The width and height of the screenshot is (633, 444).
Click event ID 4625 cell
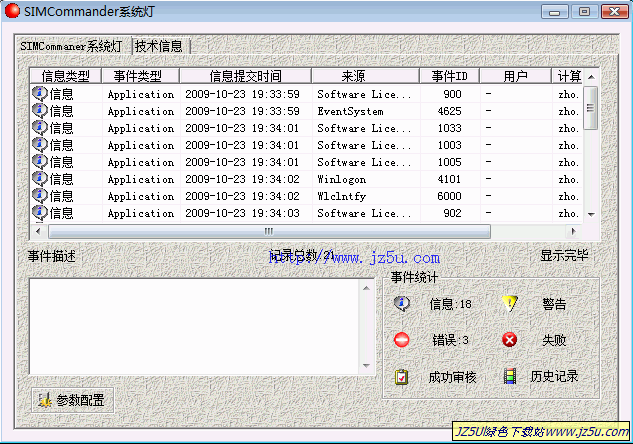click(449, 111)
